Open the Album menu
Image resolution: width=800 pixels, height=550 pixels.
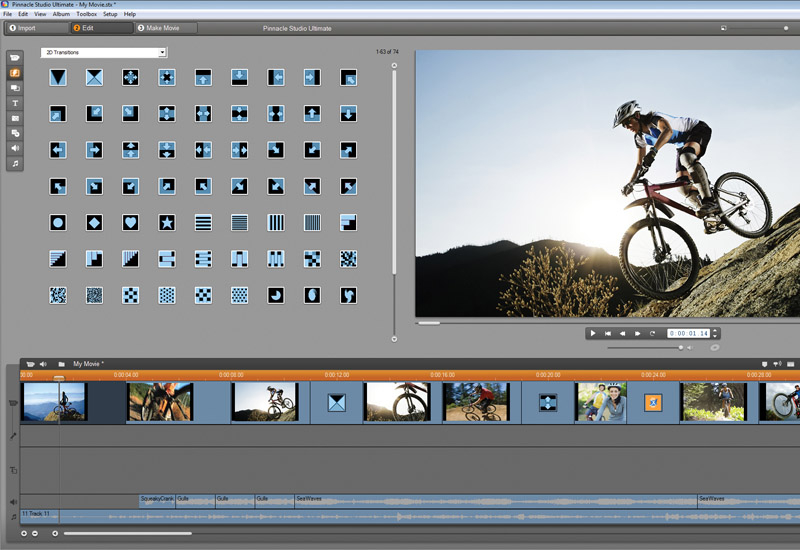pos(61,14)
